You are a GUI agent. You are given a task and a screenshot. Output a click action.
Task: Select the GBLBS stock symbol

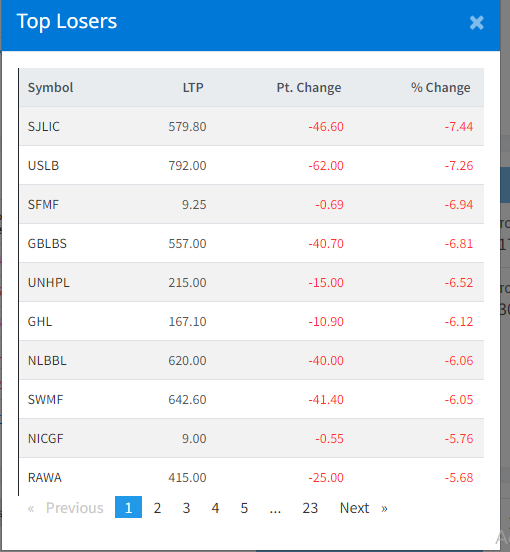(47, 244)
